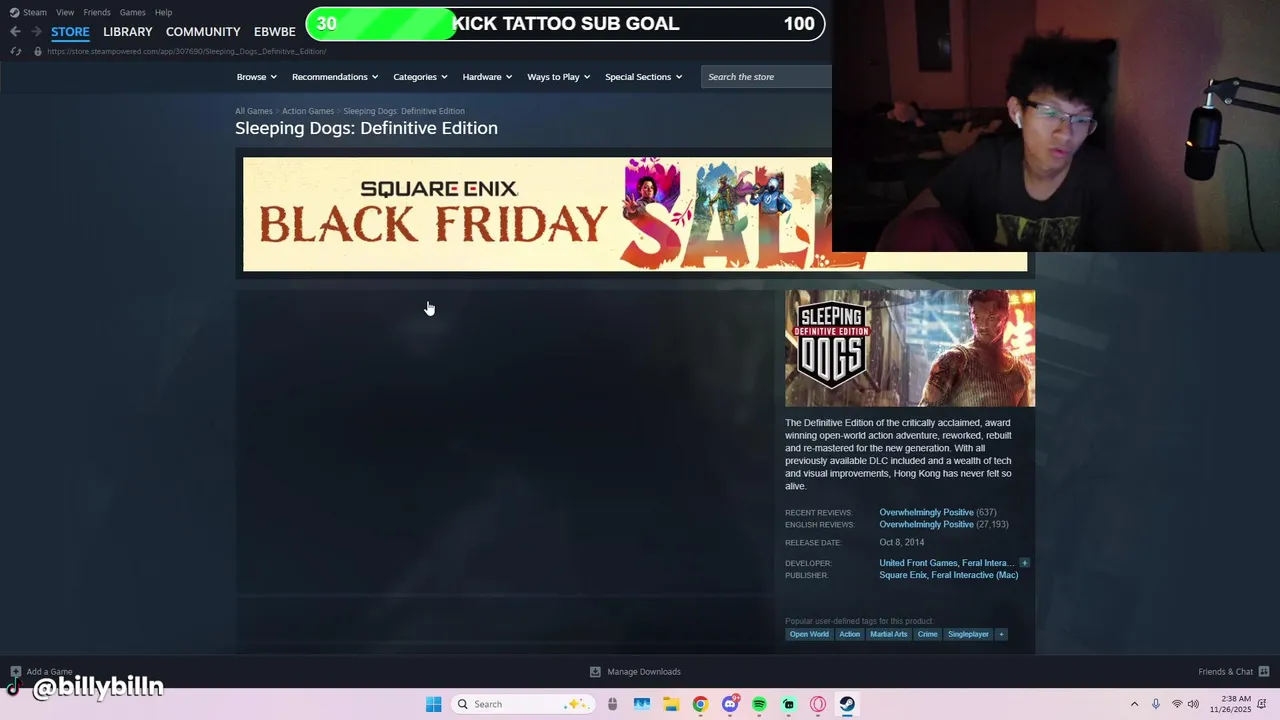The height and width of the screenshot is (720, 1280).
Task: Show hidden system tray icons
Action: tap(1134, 704)
